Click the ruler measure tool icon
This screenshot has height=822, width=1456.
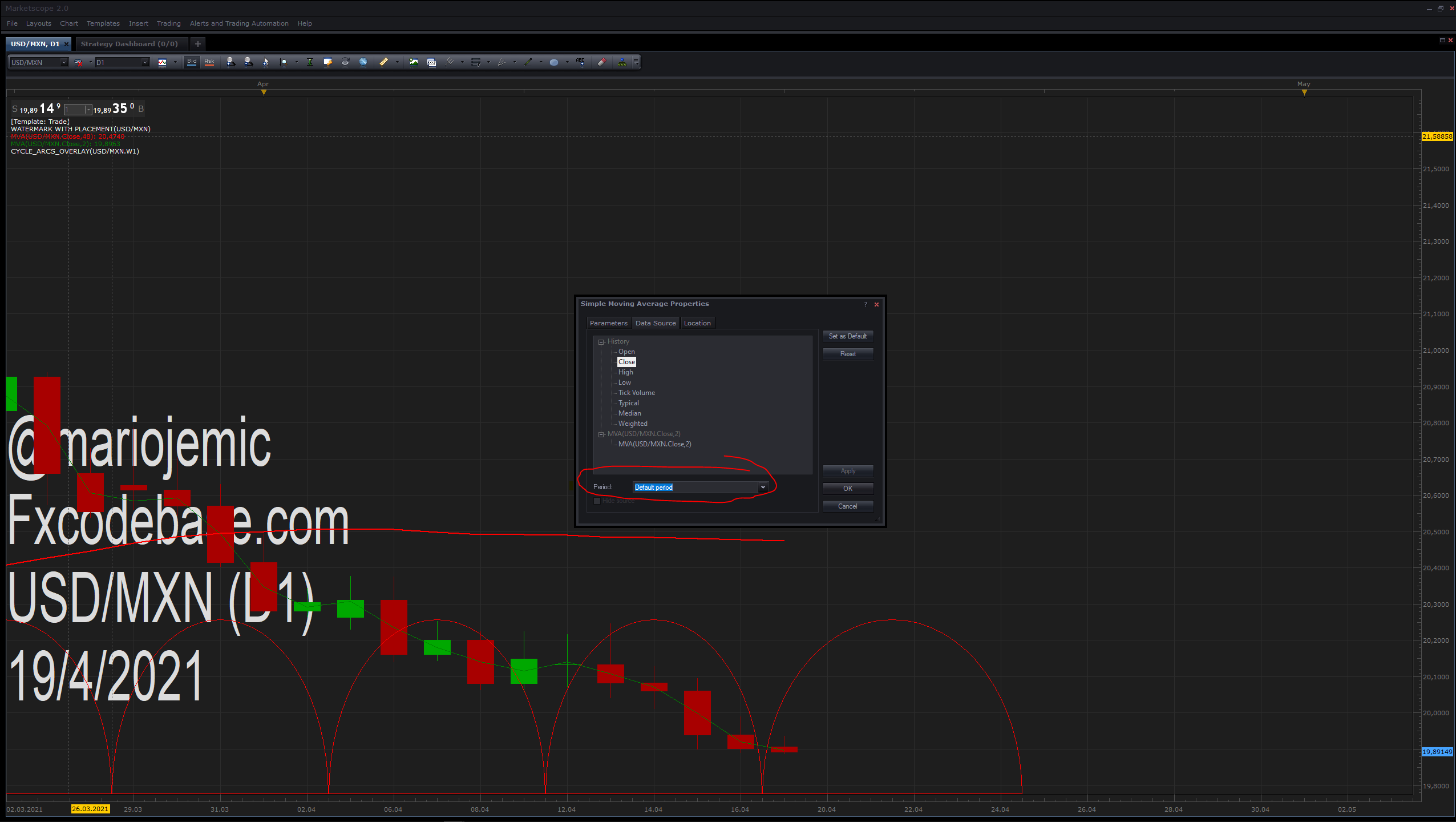(384, 62)
